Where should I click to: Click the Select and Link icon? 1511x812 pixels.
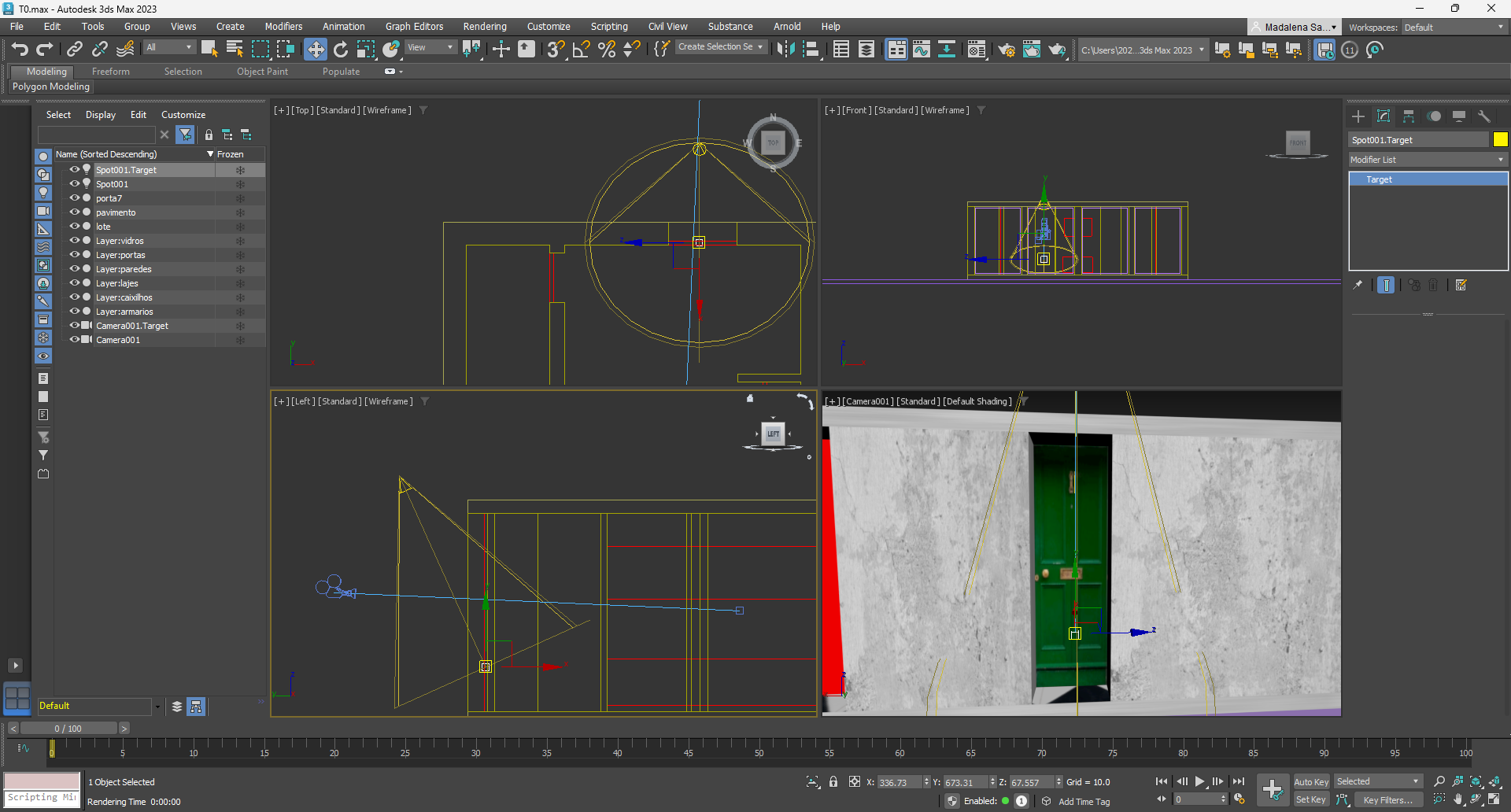(x=75, y=50)
